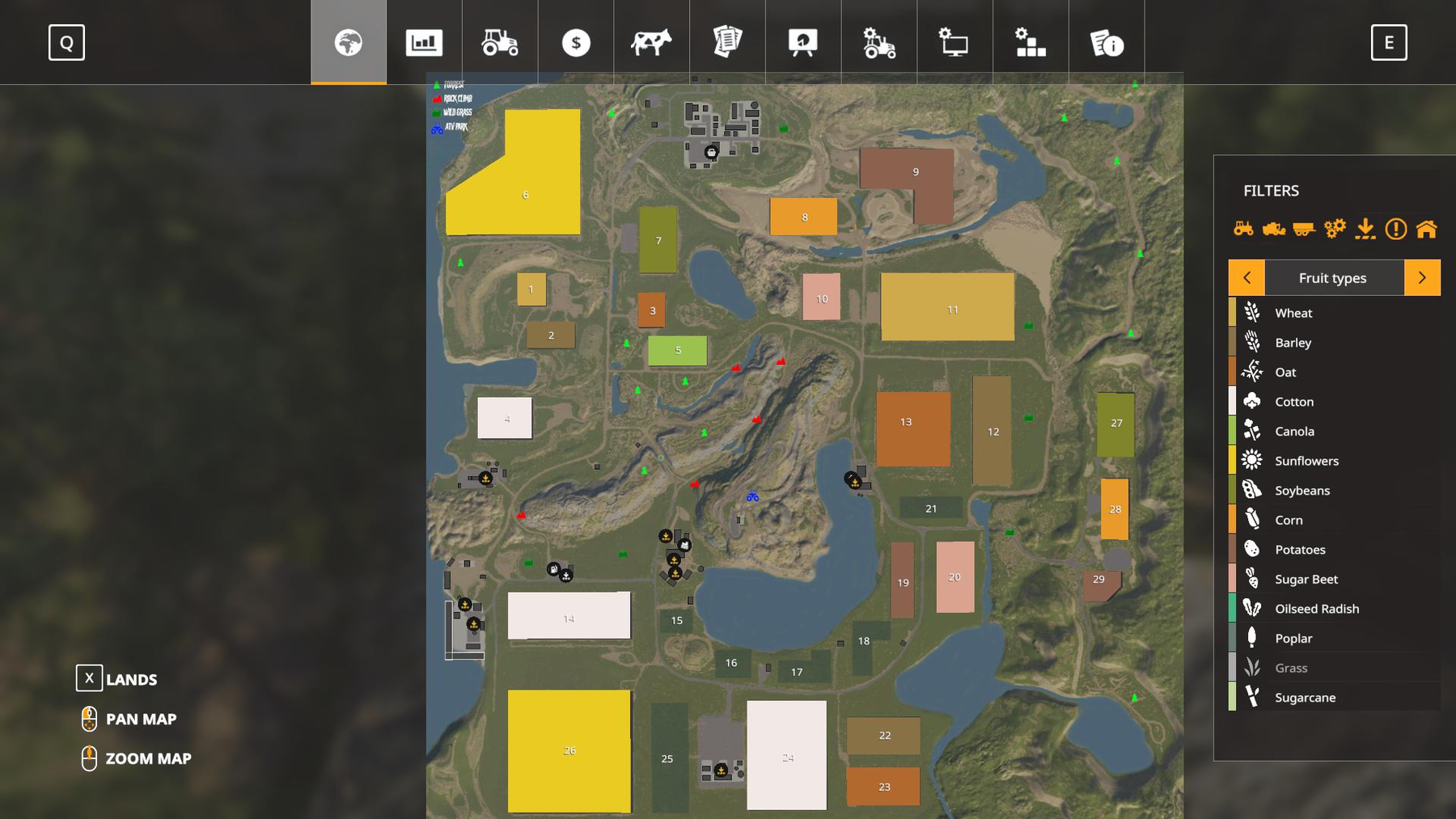
Task: Toggle the exclamation mark map filter
Action: point(1396,229)
